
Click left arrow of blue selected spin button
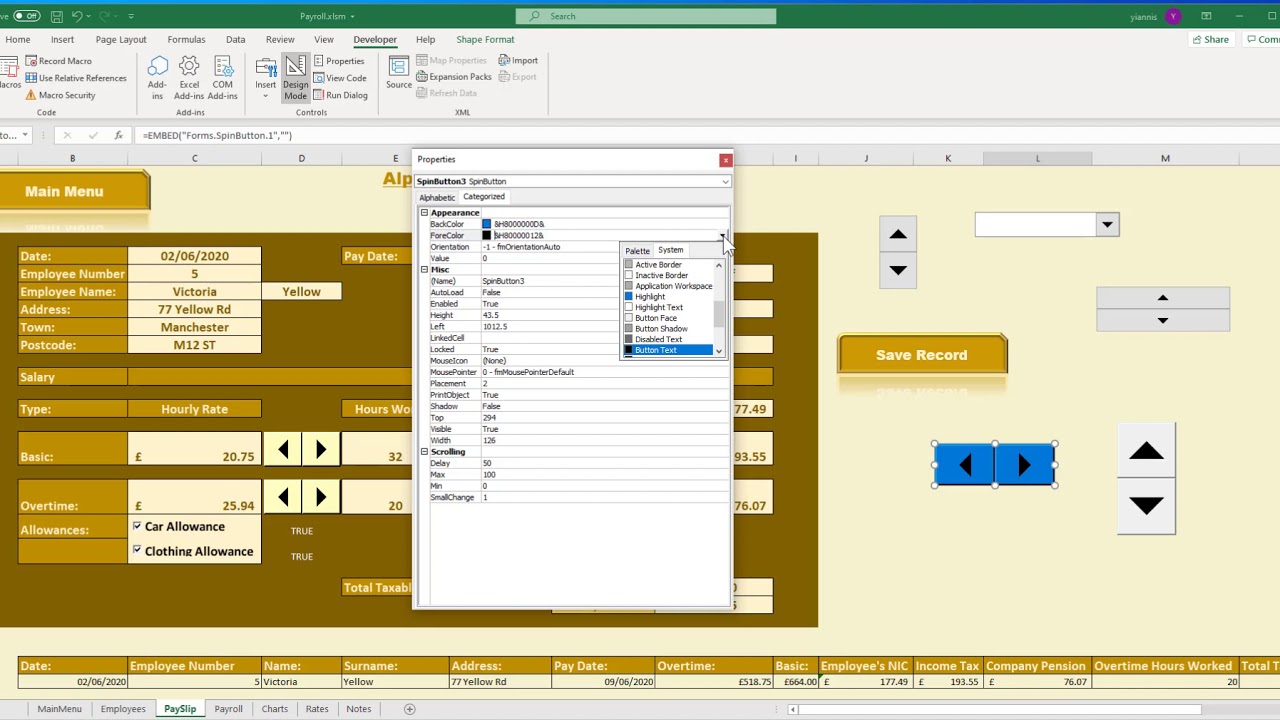pyautogui.click(x=964, y=465)
